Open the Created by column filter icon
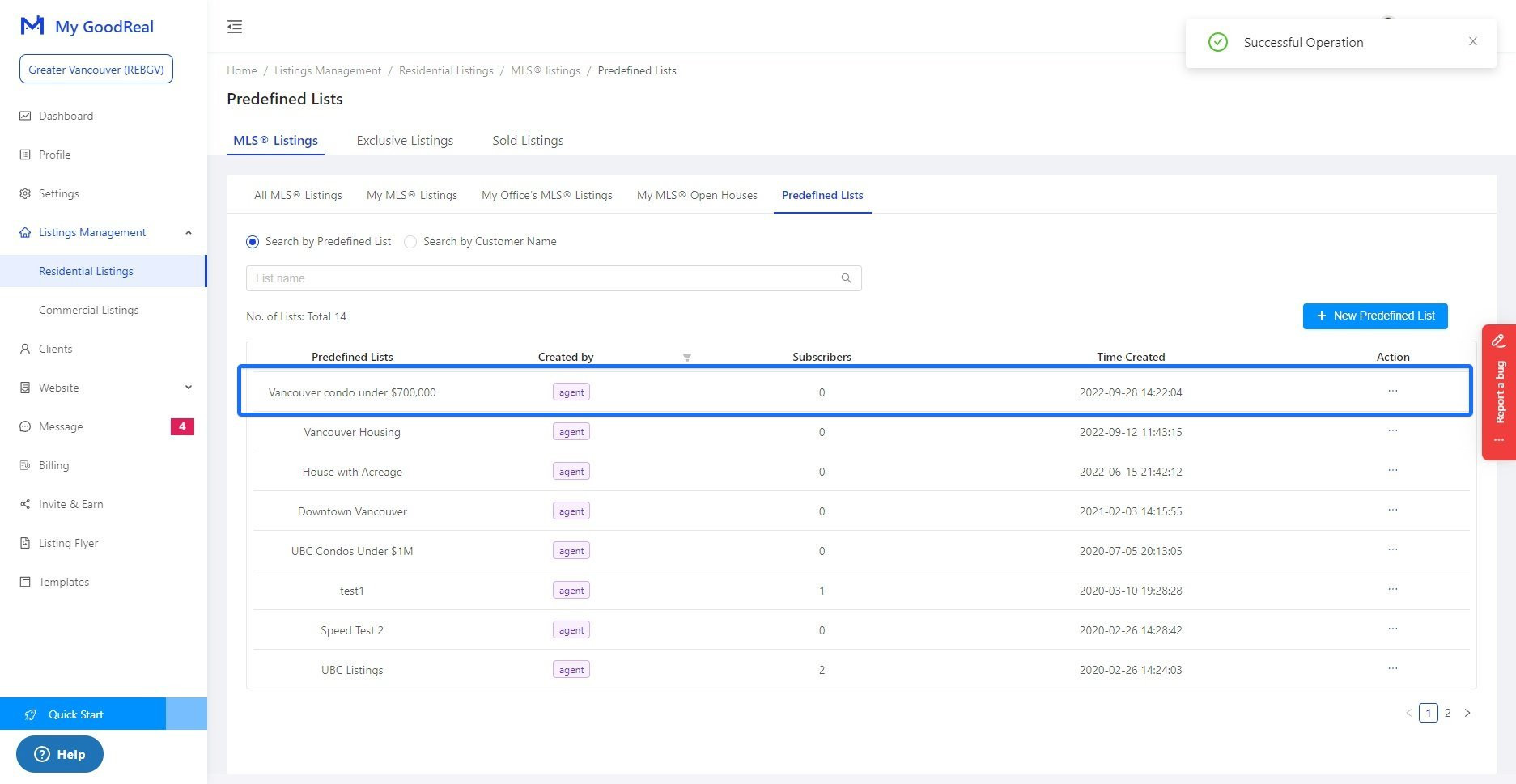Screen dimensions: 1516x784 pos(686,358)
